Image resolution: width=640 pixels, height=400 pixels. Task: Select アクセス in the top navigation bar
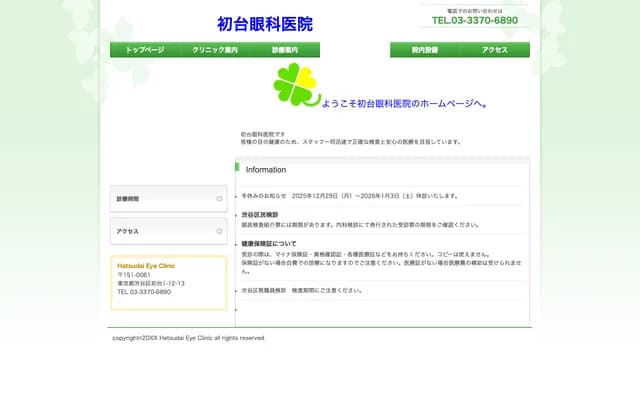495,50
